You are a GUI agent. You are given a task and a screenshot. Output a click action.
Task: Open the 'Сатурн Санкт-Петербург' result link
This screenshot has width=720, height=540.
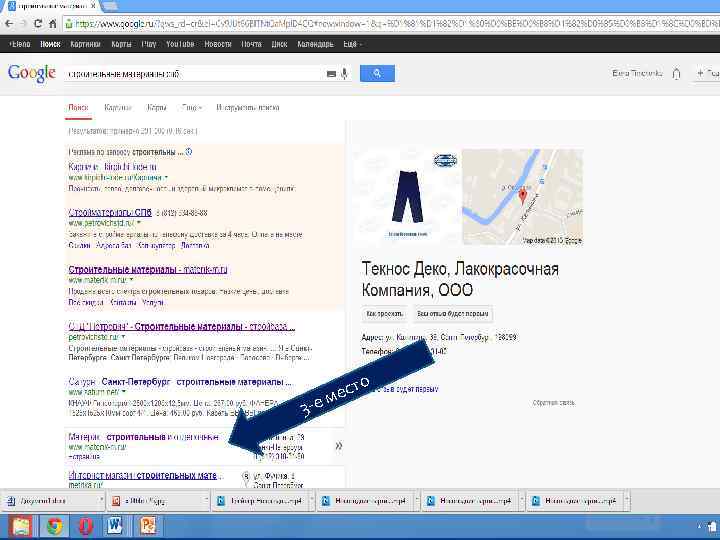[x=180, y=382]
